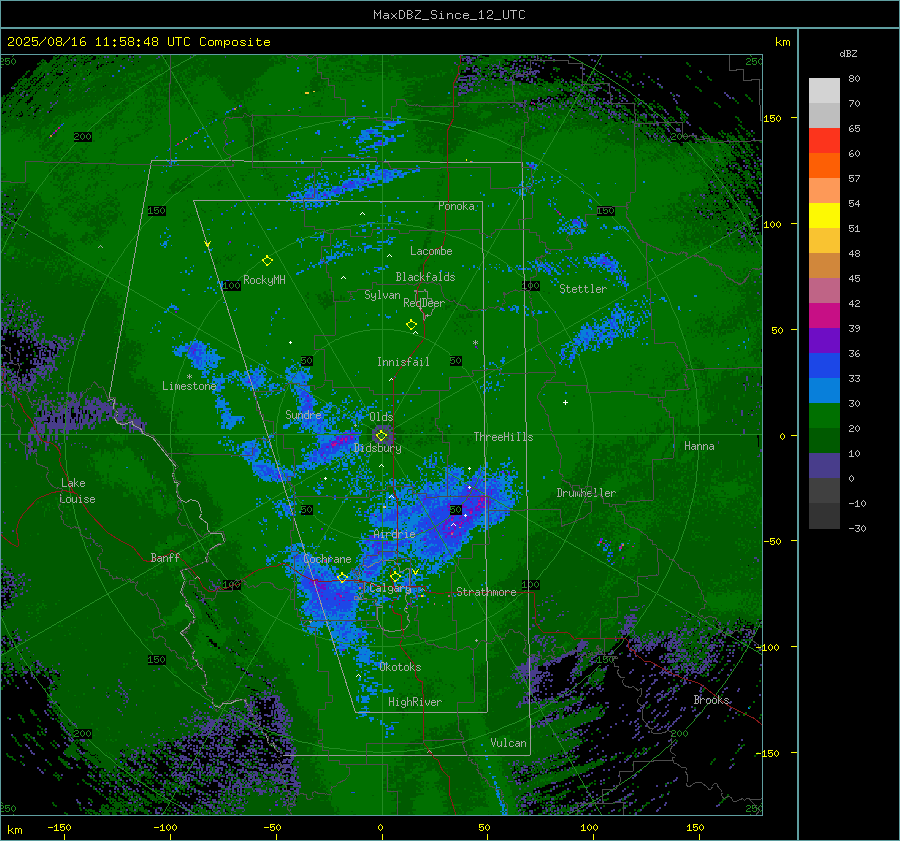Click the RockyMH label

[x=264, y=280]
